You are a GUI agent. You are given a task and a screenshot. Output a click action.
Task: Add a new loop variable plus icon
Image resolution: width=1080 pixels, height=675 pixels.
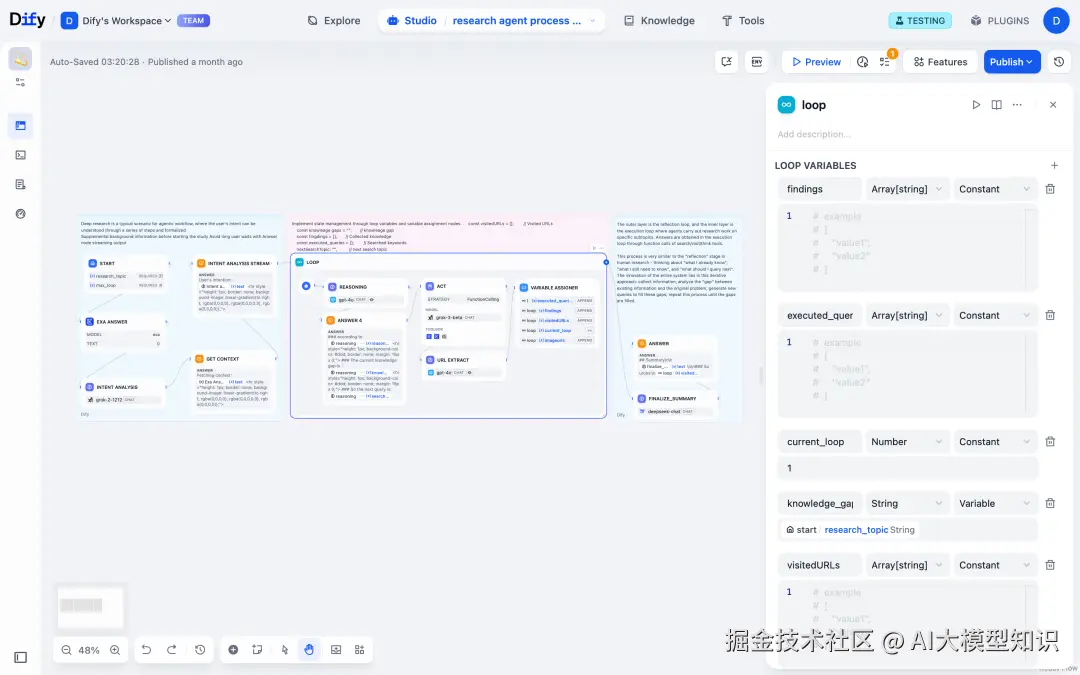coord(1054,165)
